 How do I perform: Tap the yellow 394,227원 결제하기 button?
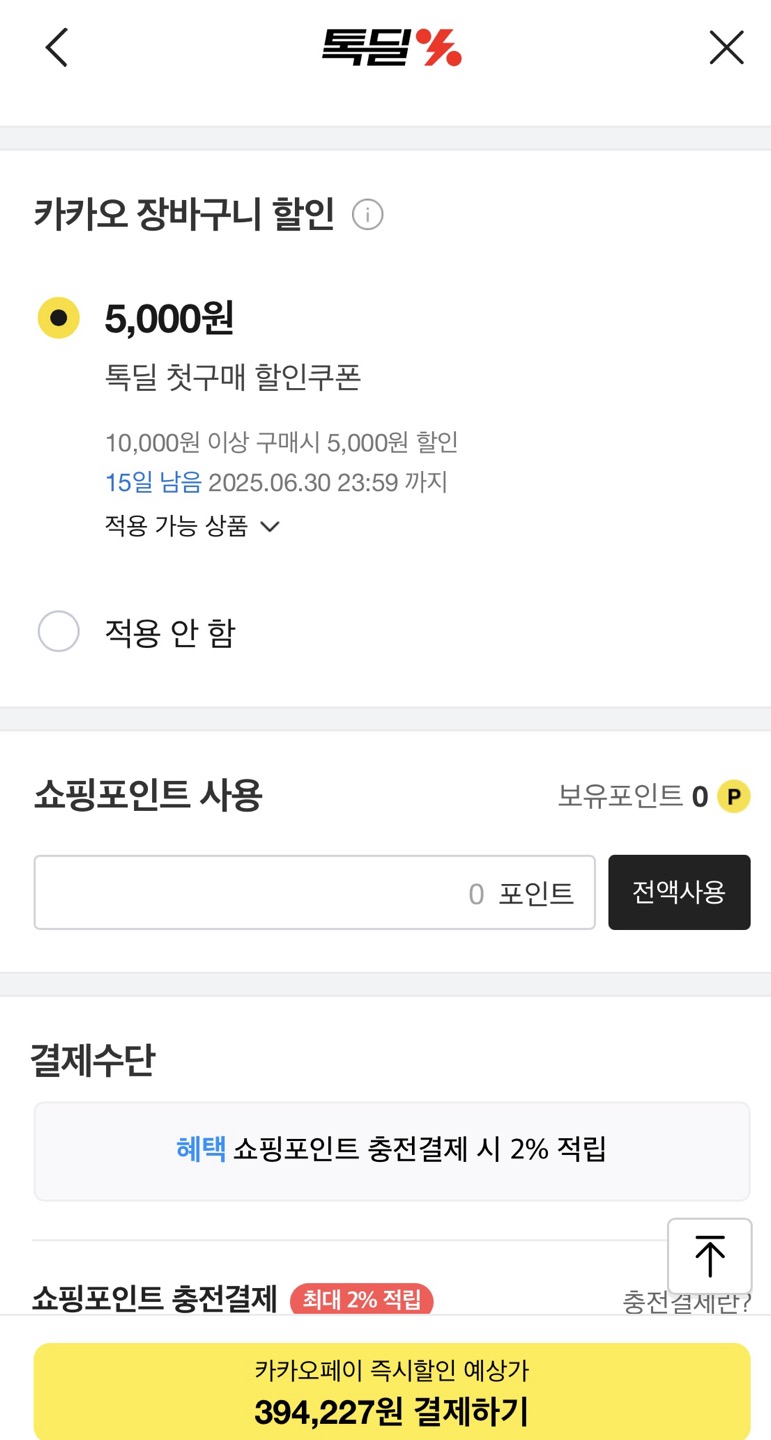tap(391, 1392)
